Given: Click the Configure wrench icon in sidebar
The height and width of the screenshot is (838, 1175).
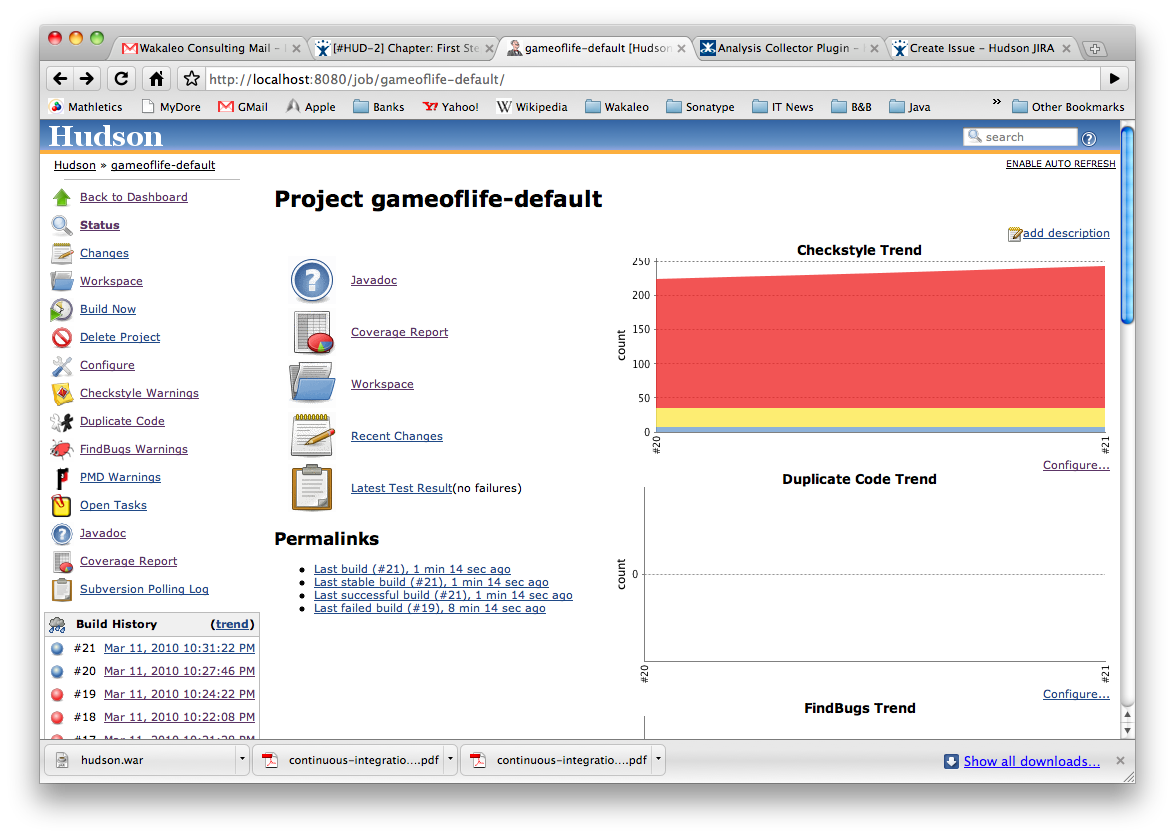Looking at the screenshot, I should click(62, 366).
